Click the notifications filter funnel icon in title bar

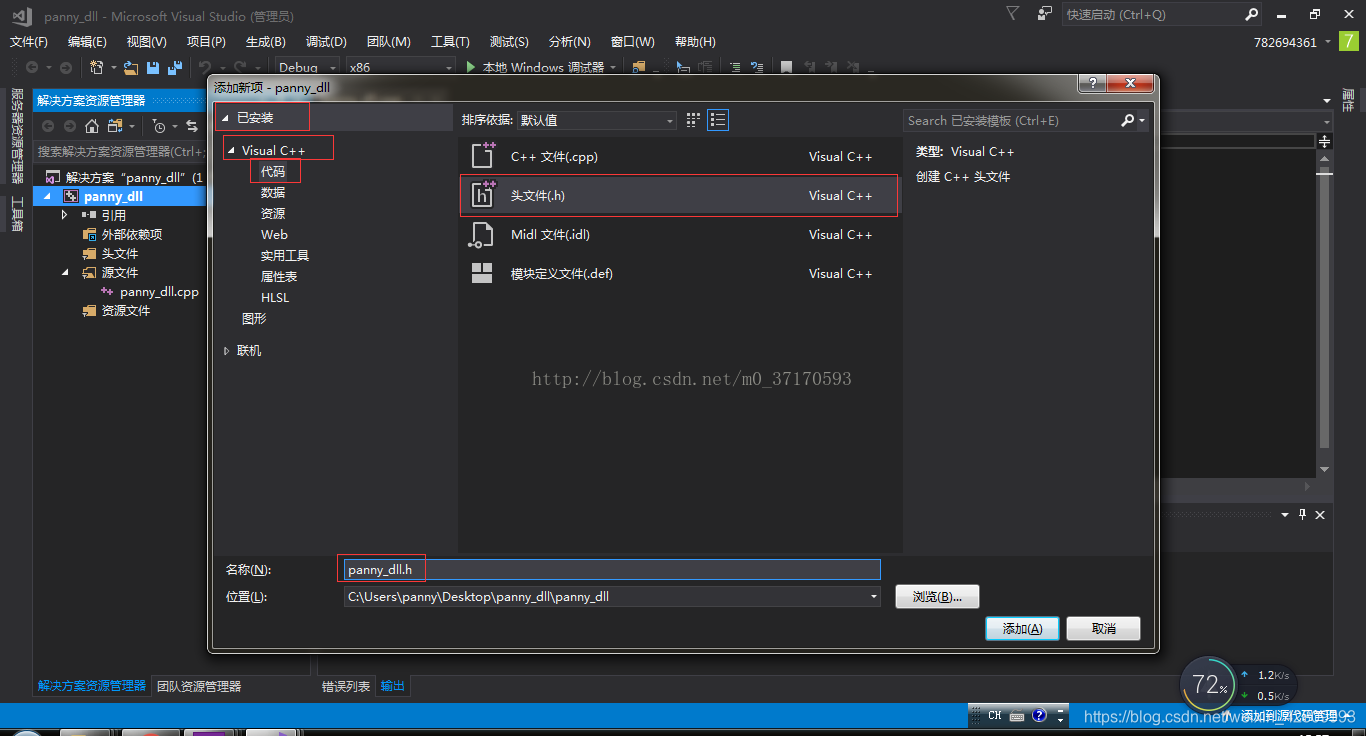coord(1013,13)
